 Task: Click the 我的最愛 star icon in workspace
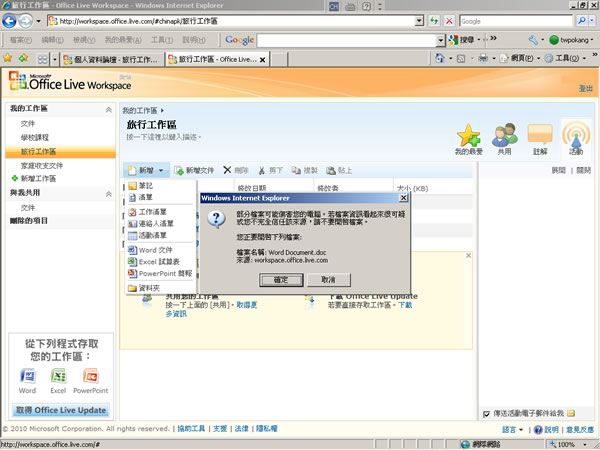[468, 139]
